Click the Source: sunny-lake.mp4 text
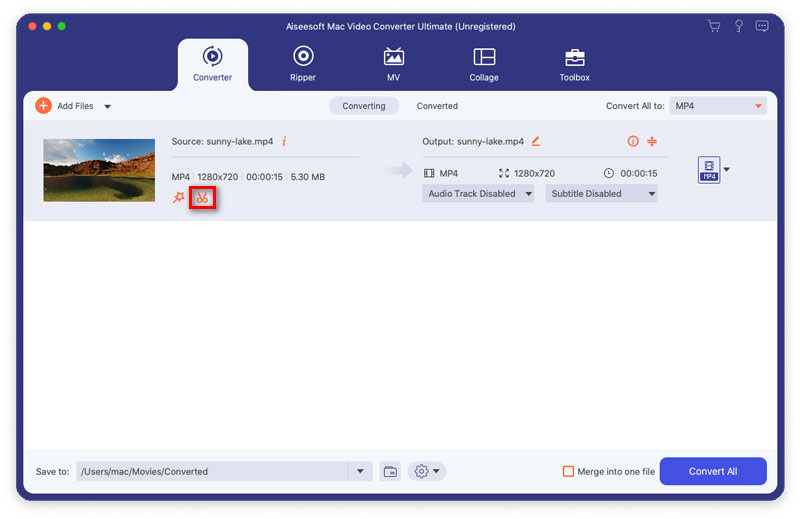This screenshot has height=519, width=800. (x=222, y=141)
